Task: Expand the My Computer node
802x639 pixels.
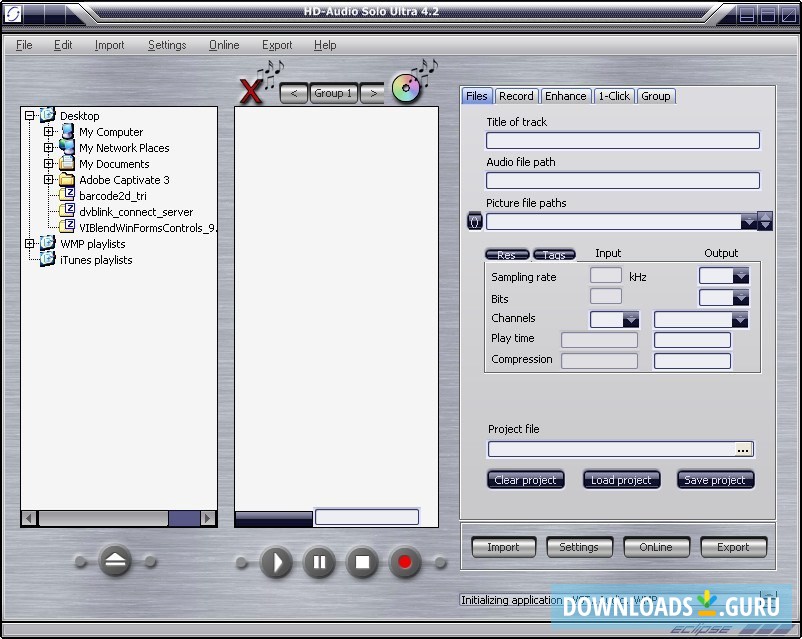Action: coord(49,131)
